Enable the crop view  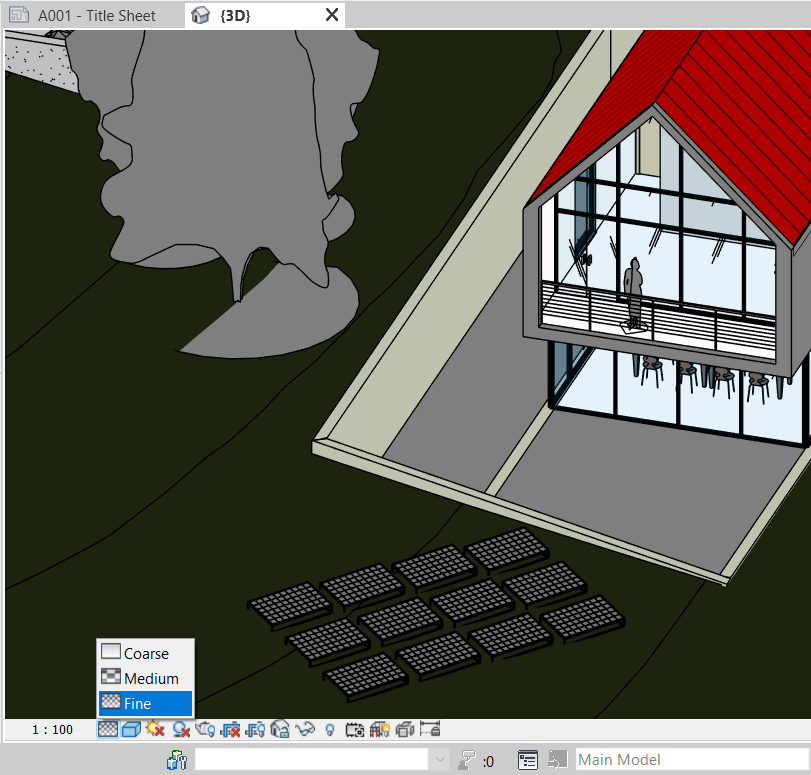pos(231,729)
